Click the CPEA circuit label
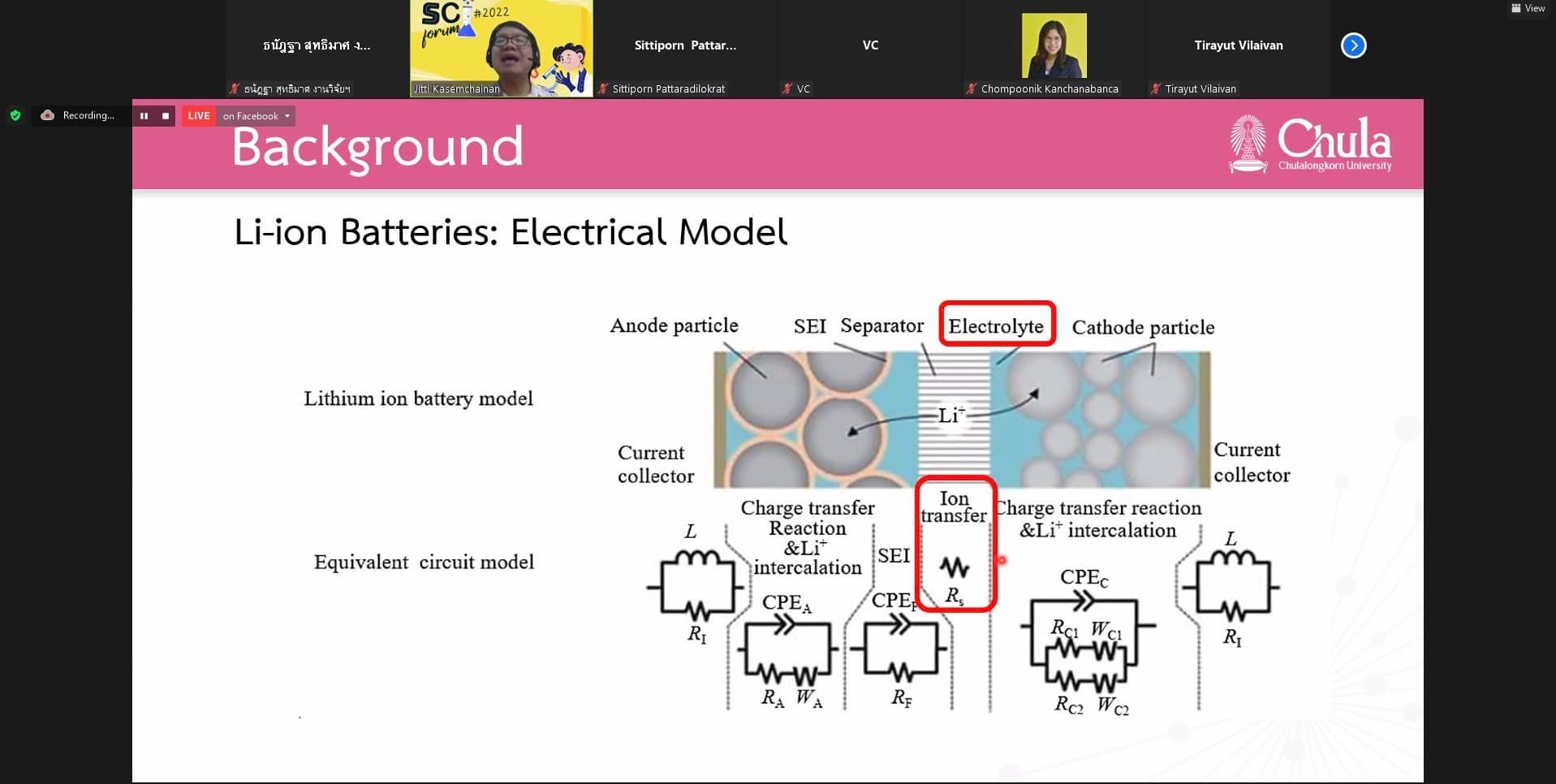This screenshot has height=784, width=1556. pyautogui.click(x=787, y=603)
